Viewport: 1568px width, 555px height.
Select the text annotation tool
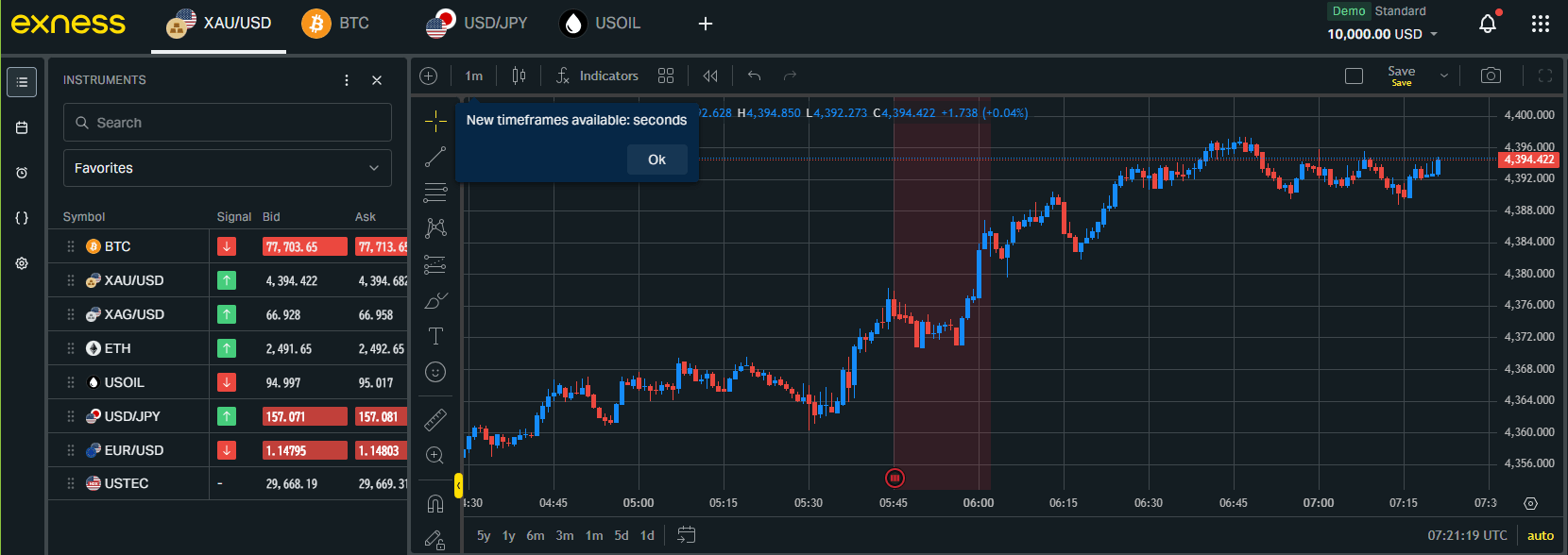[435, 337]
